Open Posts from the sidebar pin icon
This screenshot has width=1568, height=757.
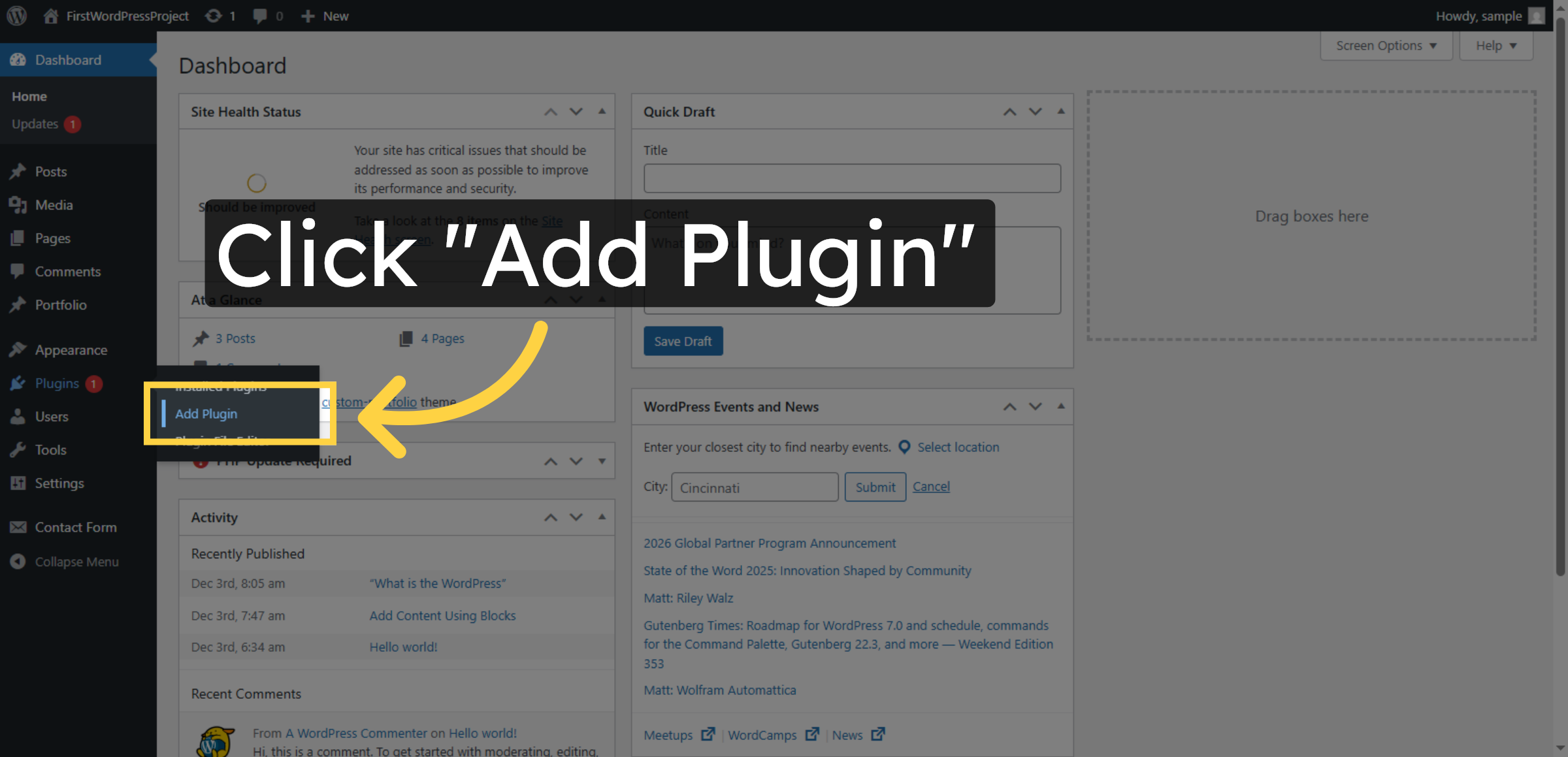[x=18, y=171]
